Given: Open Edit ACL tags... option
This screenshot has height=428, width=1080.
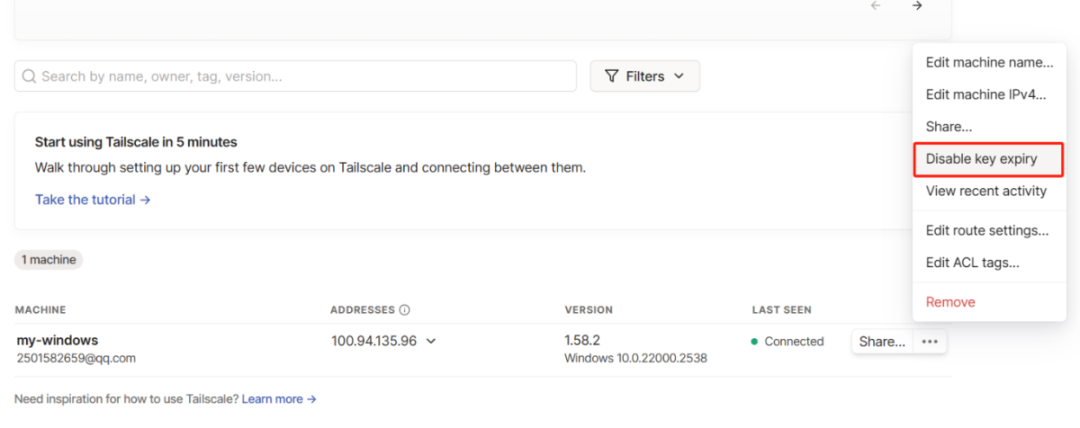Looking at the screenshot, I should [x=989, y=263].
